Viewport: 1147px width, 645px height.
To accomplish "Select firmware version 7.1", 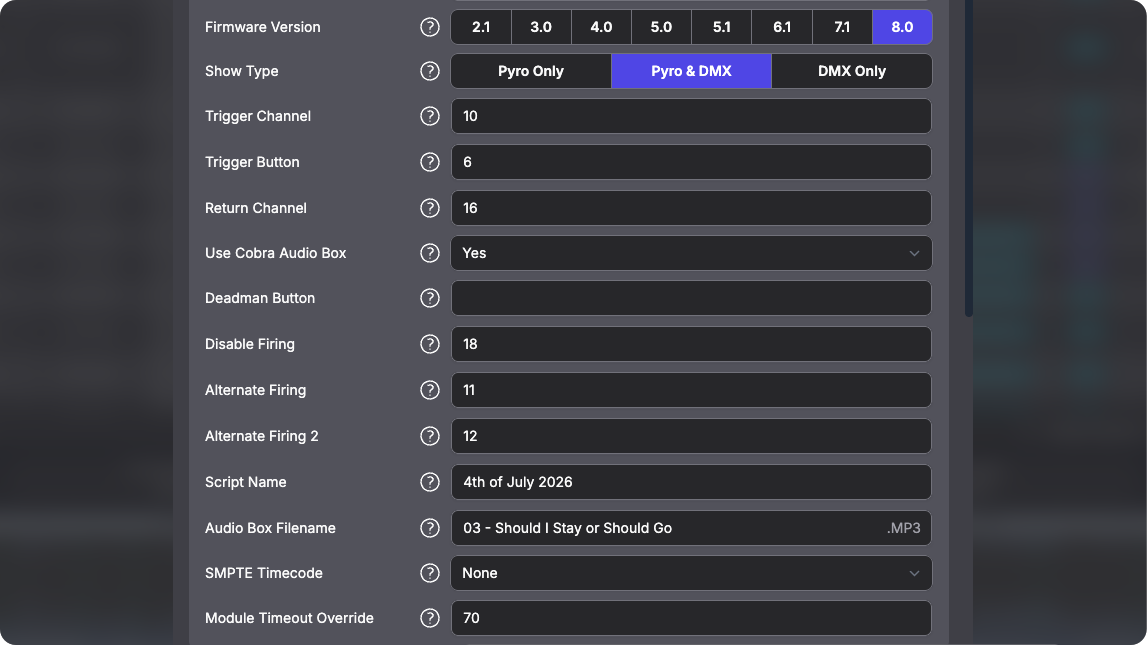I will (842, 27).
